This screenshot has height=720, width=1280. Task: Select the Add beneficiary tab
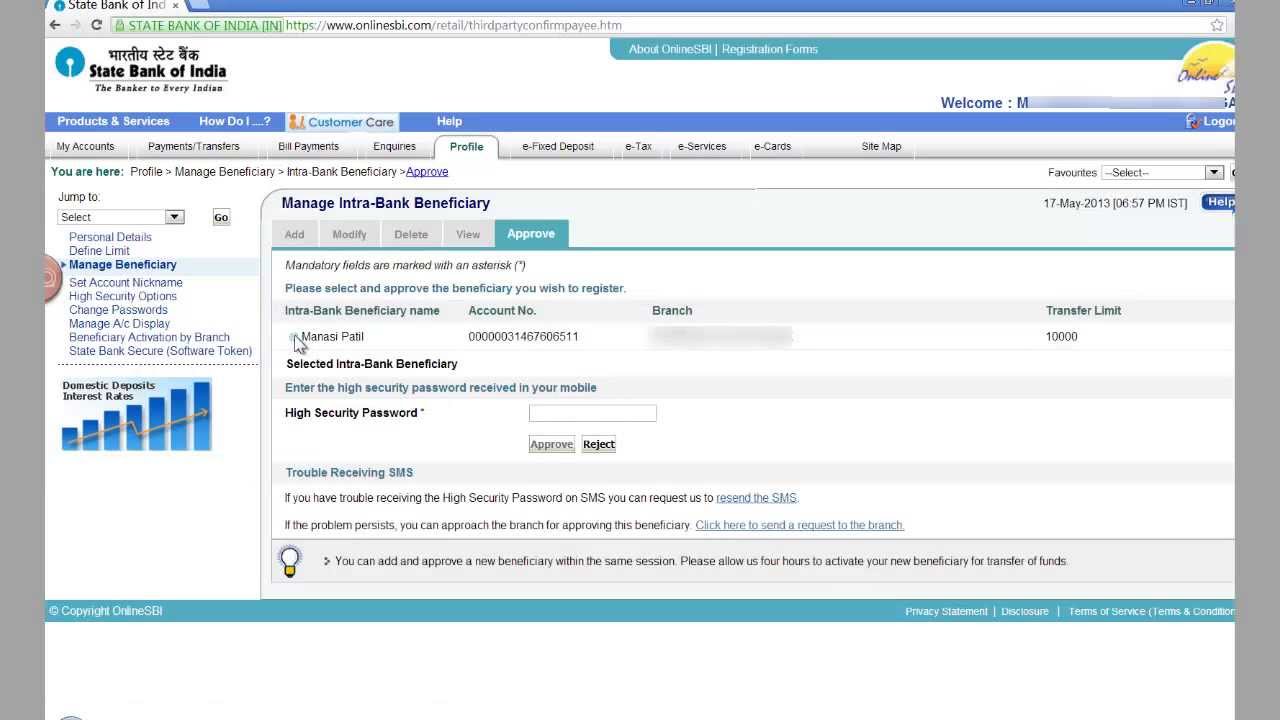pyautogui.click(x=294, y=234)
